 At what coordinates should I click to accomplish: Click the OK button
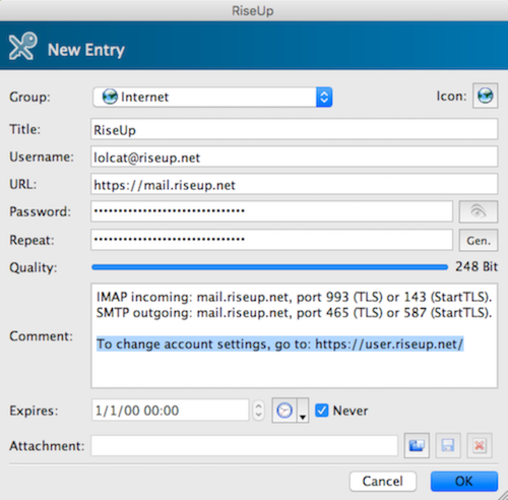pyautogui.click(x=464, y=481)
